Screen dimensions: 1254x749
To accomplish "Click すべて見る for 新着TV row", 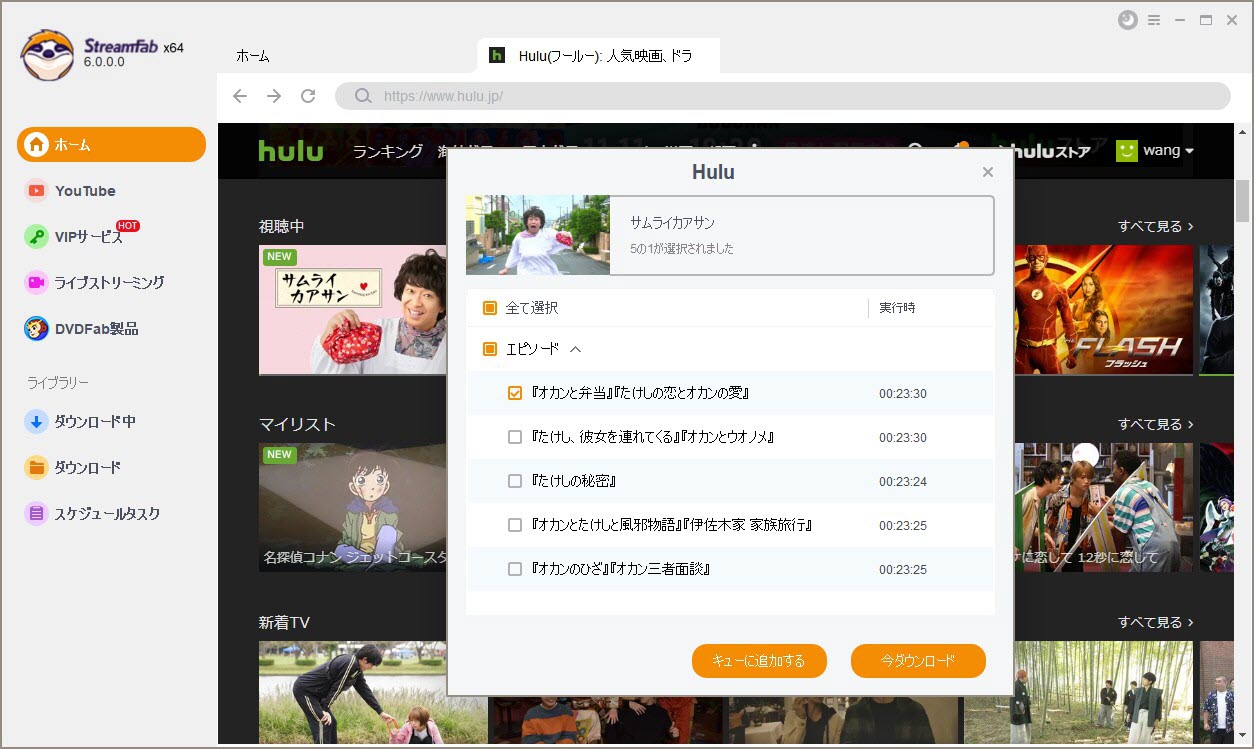I will tap(1156, 622).
